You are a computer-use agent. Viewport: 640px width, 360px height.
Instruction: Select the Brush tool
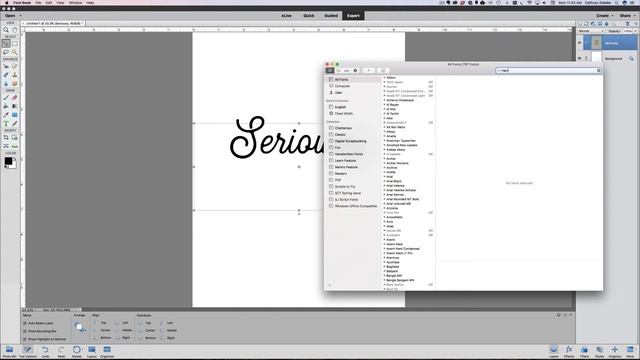6,98
